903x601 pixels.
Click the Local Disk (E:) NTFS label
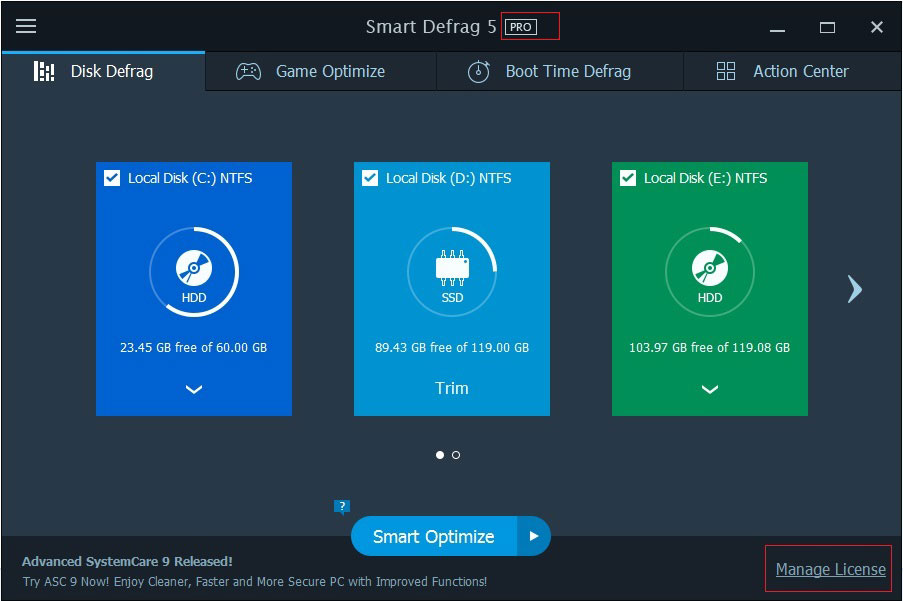[x=705, y=178]
